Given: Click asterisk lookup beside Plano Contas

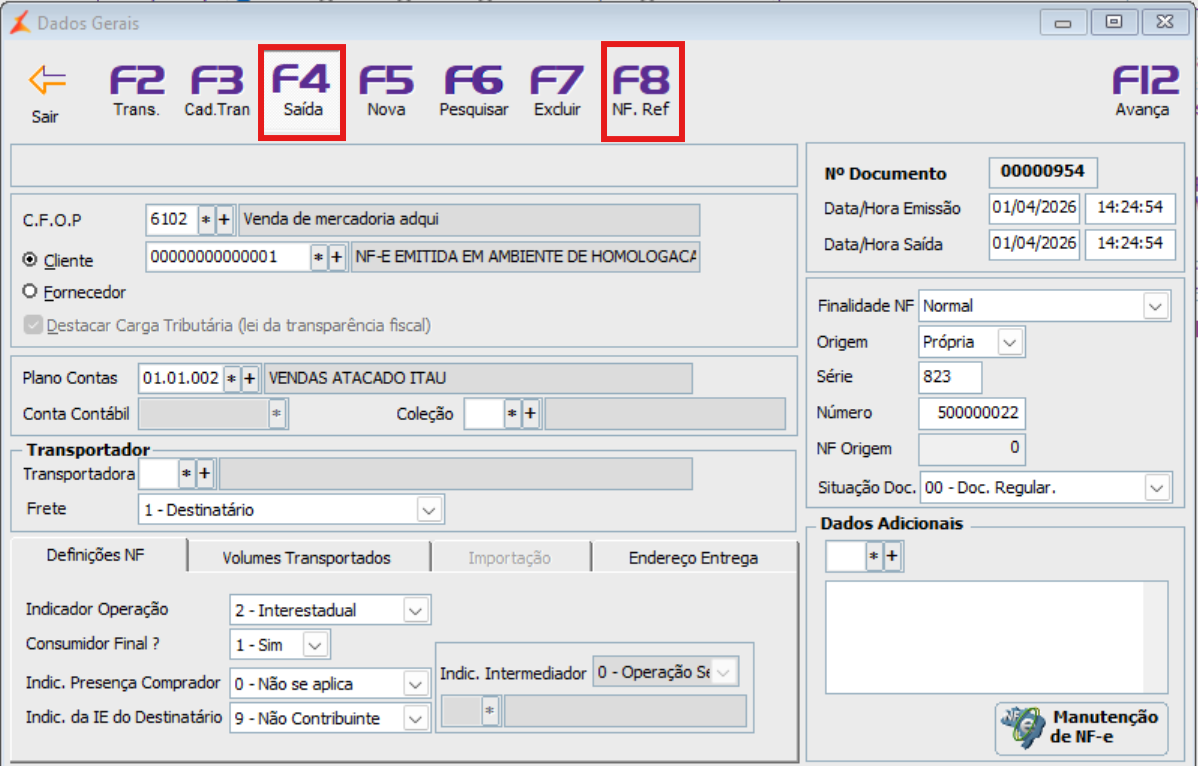Looking at the screenshot, I should (x=232, y=378).
